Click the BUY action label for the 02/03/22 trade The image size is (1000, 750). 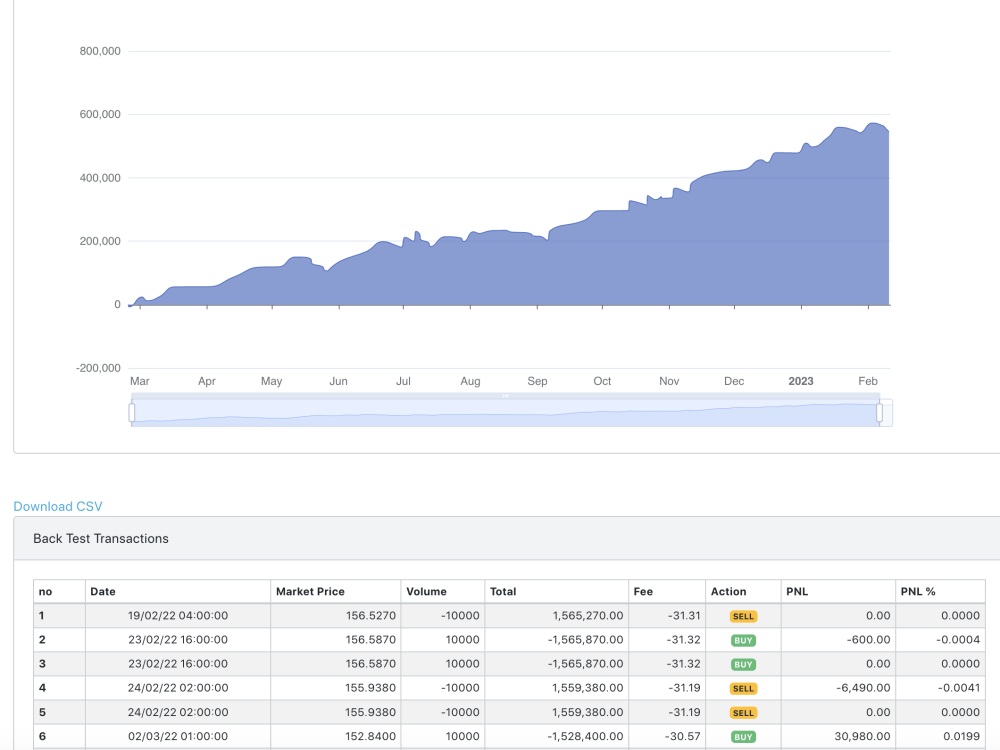(742, 736)
